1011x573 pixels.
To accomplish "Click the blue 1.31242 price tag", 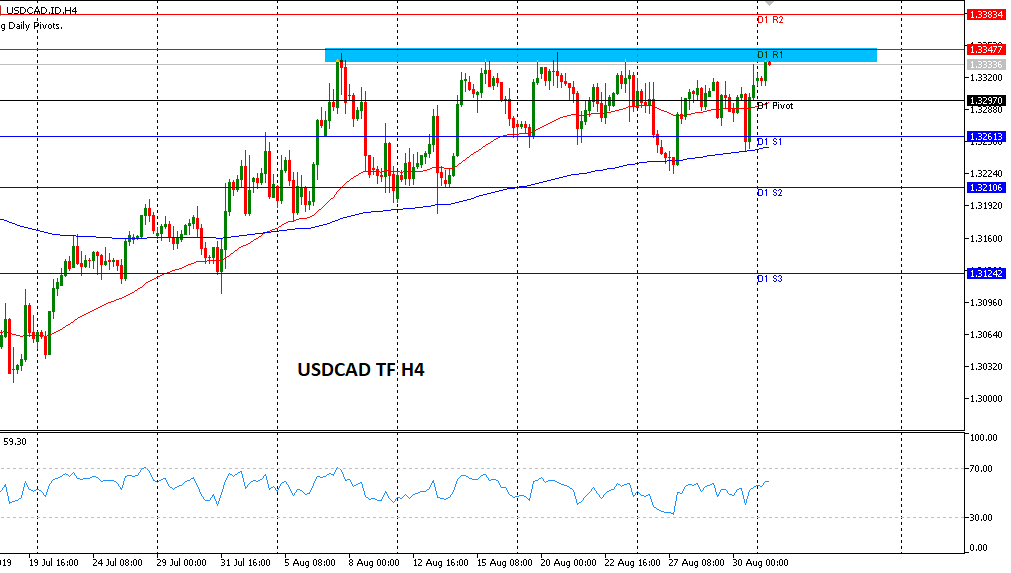I will click(986, 273).
